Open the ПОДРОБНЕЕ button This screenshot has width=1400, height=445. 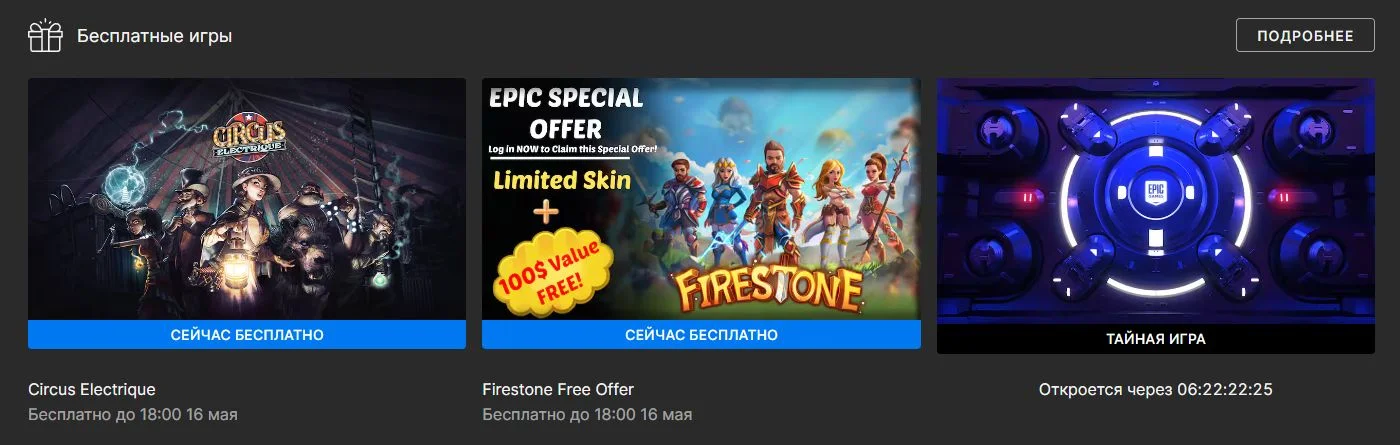click(1304, 36)
